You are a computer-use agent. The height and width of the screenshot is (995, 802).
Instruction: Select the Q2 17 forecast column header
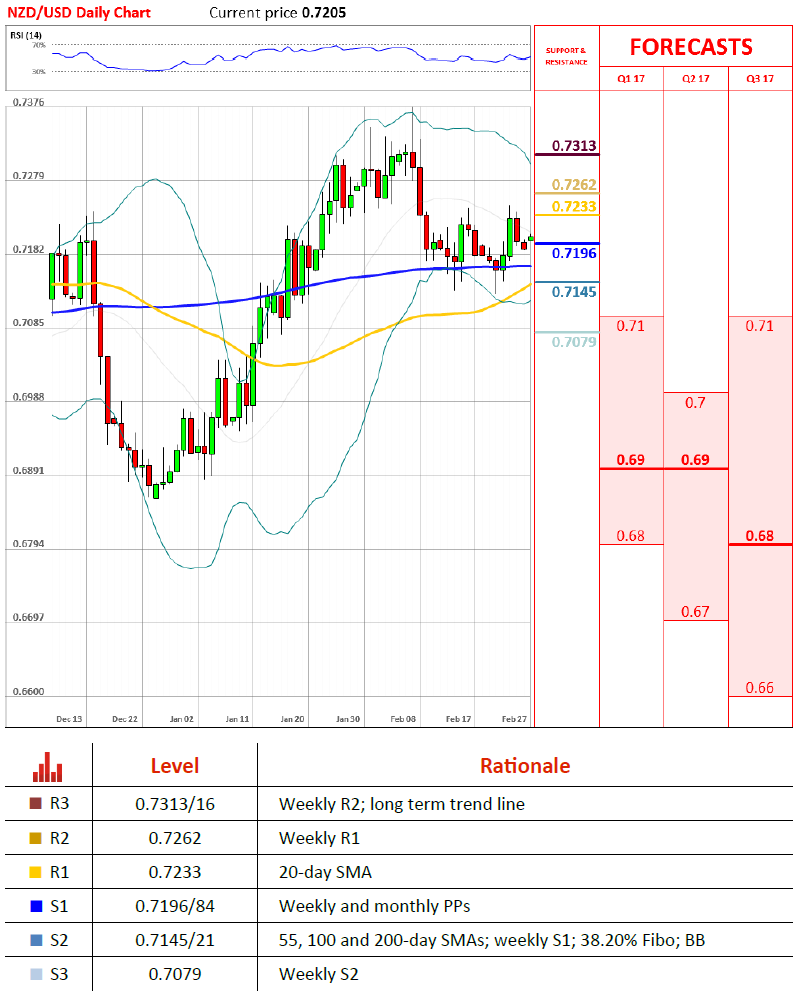pos(695,79)
